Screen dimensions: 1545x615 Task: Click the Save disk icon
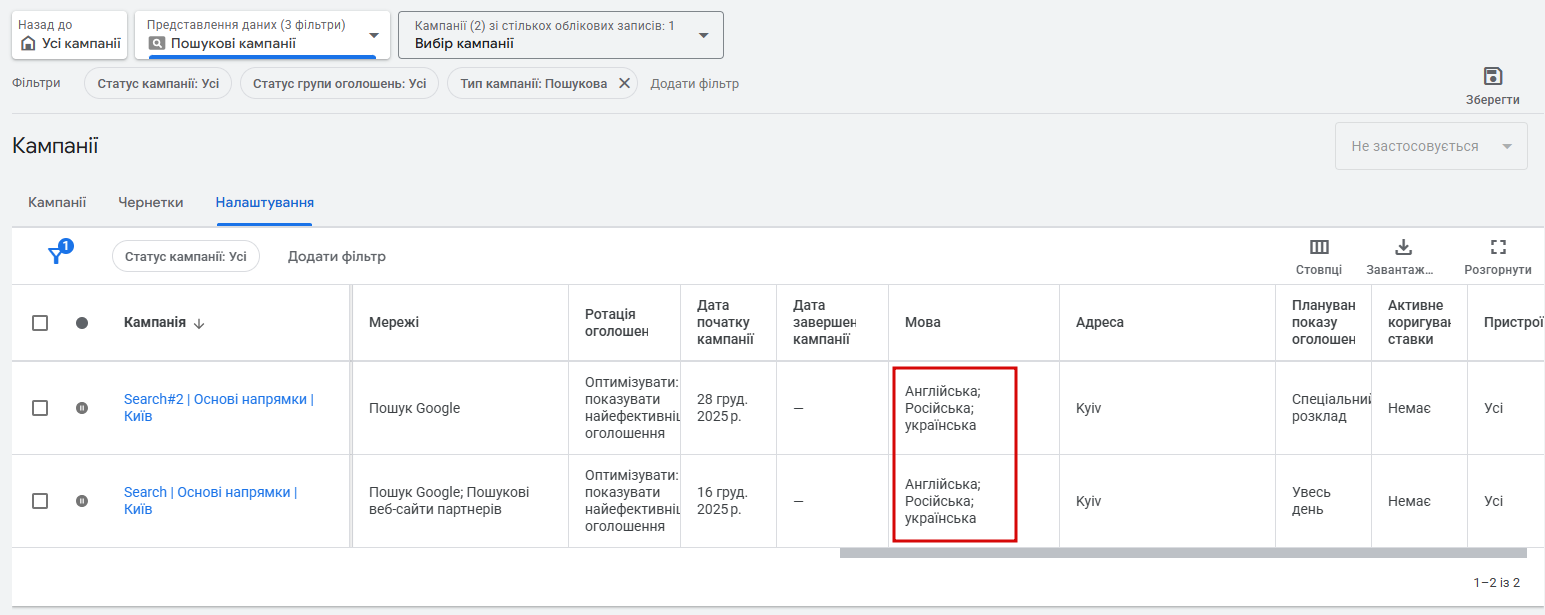tap(1492, 77)
